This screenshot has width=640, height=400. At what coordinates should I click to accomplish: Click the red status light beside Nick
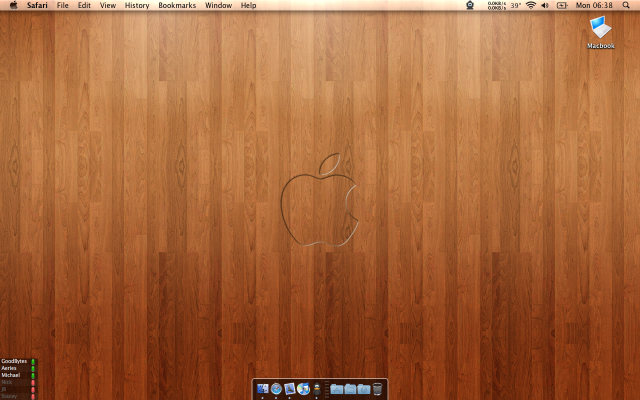coord(33,382)
